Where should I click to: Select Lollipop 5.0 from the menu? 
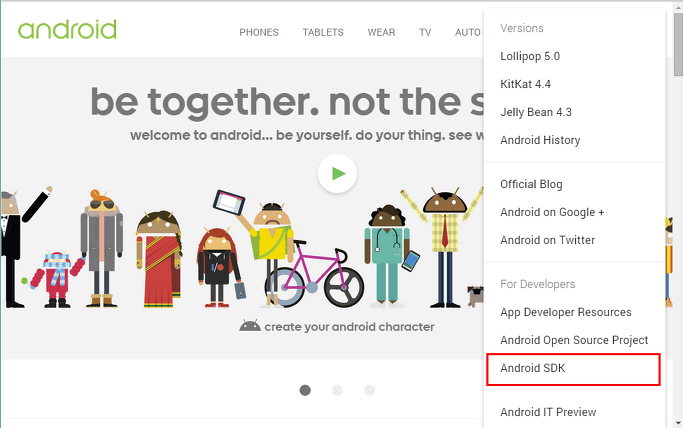530,56
